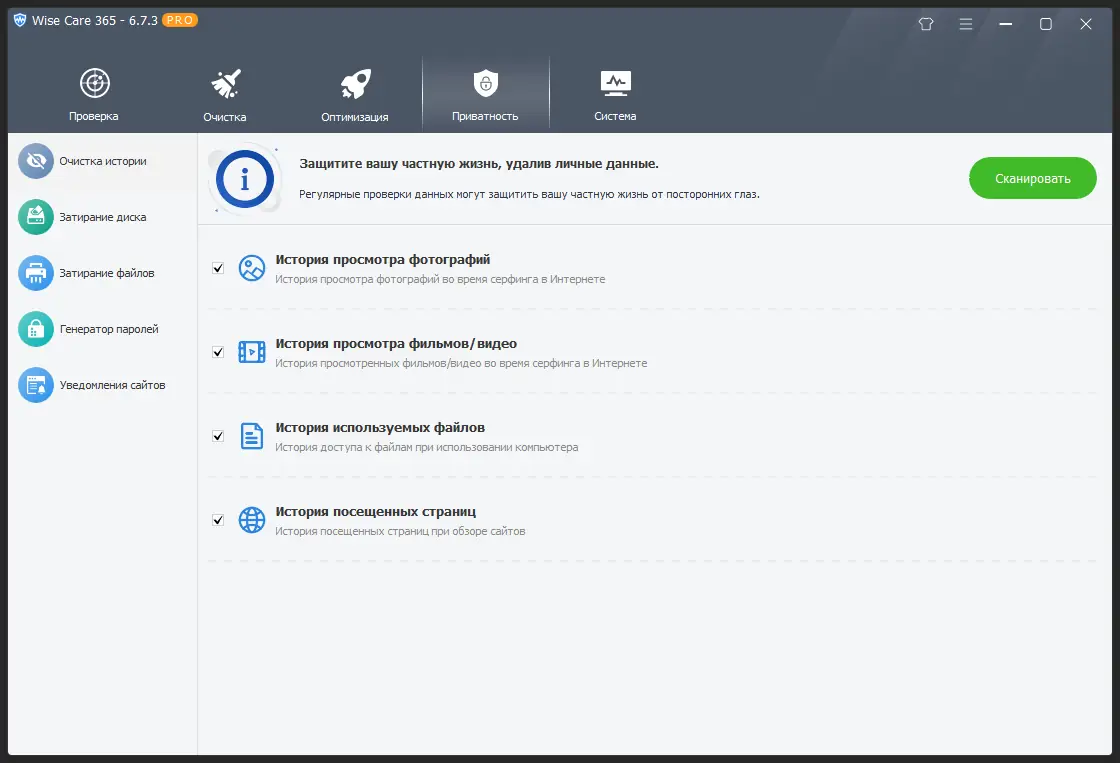Maximize the Wise Care 365 window
This screenshot has height=763, width=1120.
click(x=1046, y=24)
